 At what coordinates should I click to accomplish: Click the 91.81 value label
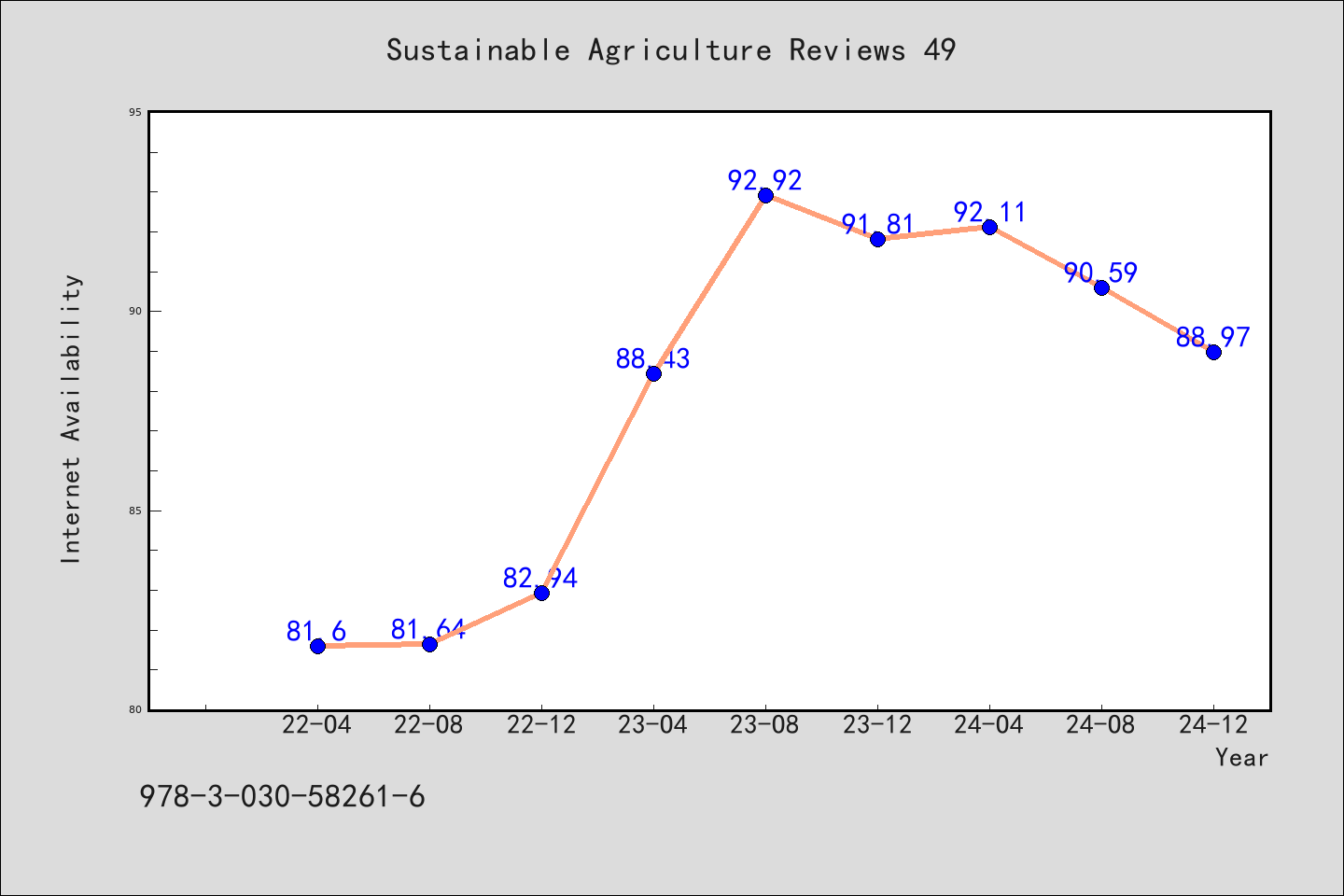coord(877,225)
